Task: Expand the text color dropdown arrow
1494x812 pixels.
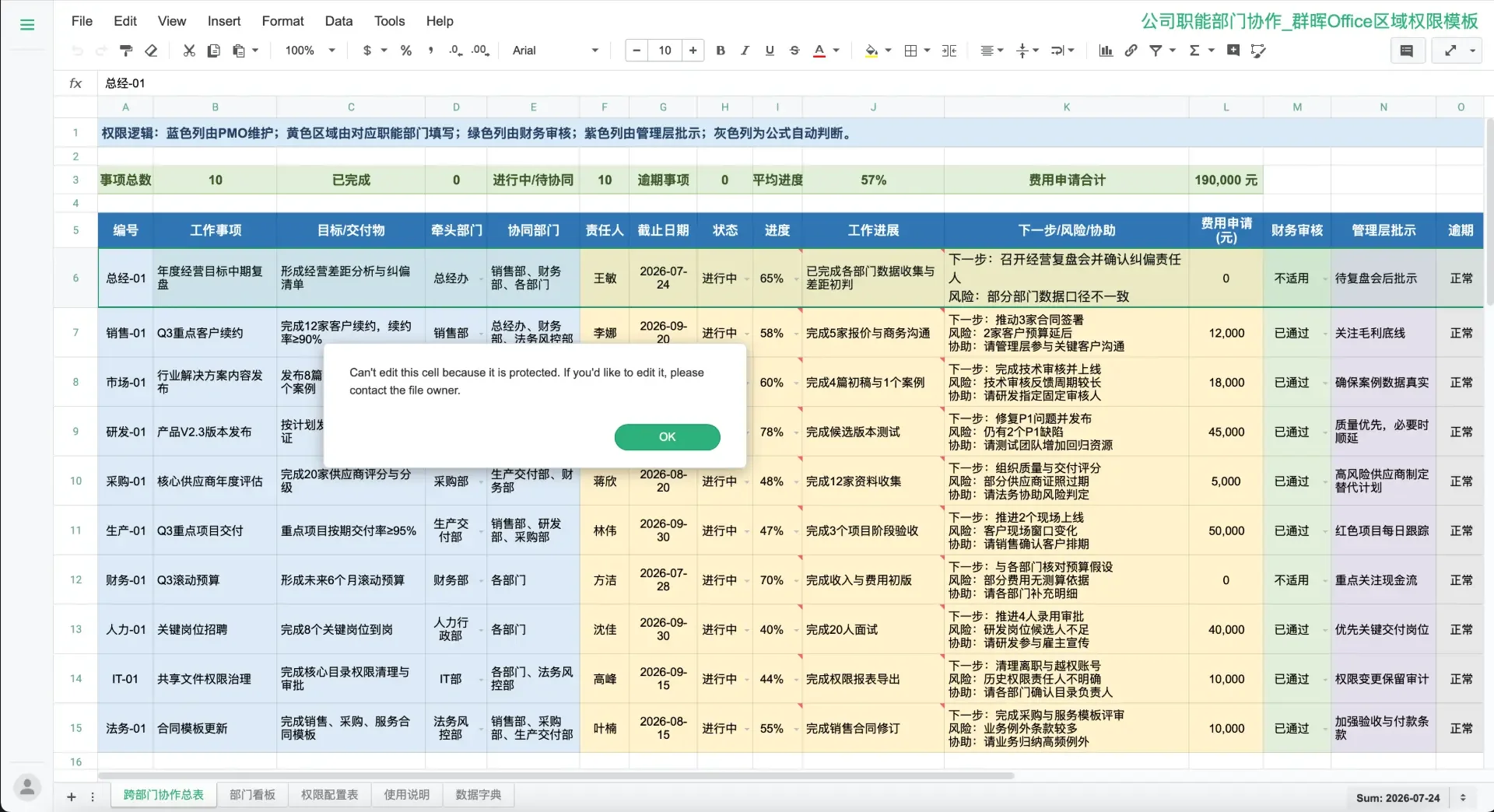Action: pos(836,51)
